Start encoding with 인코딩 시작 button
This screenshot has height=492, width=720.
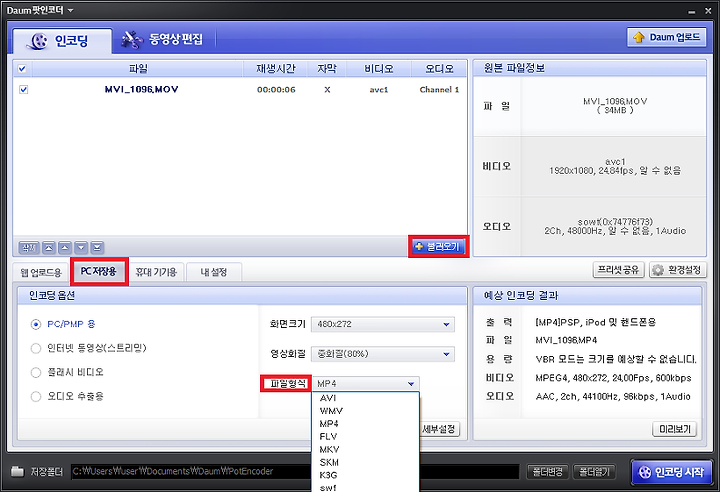[671, 472]
